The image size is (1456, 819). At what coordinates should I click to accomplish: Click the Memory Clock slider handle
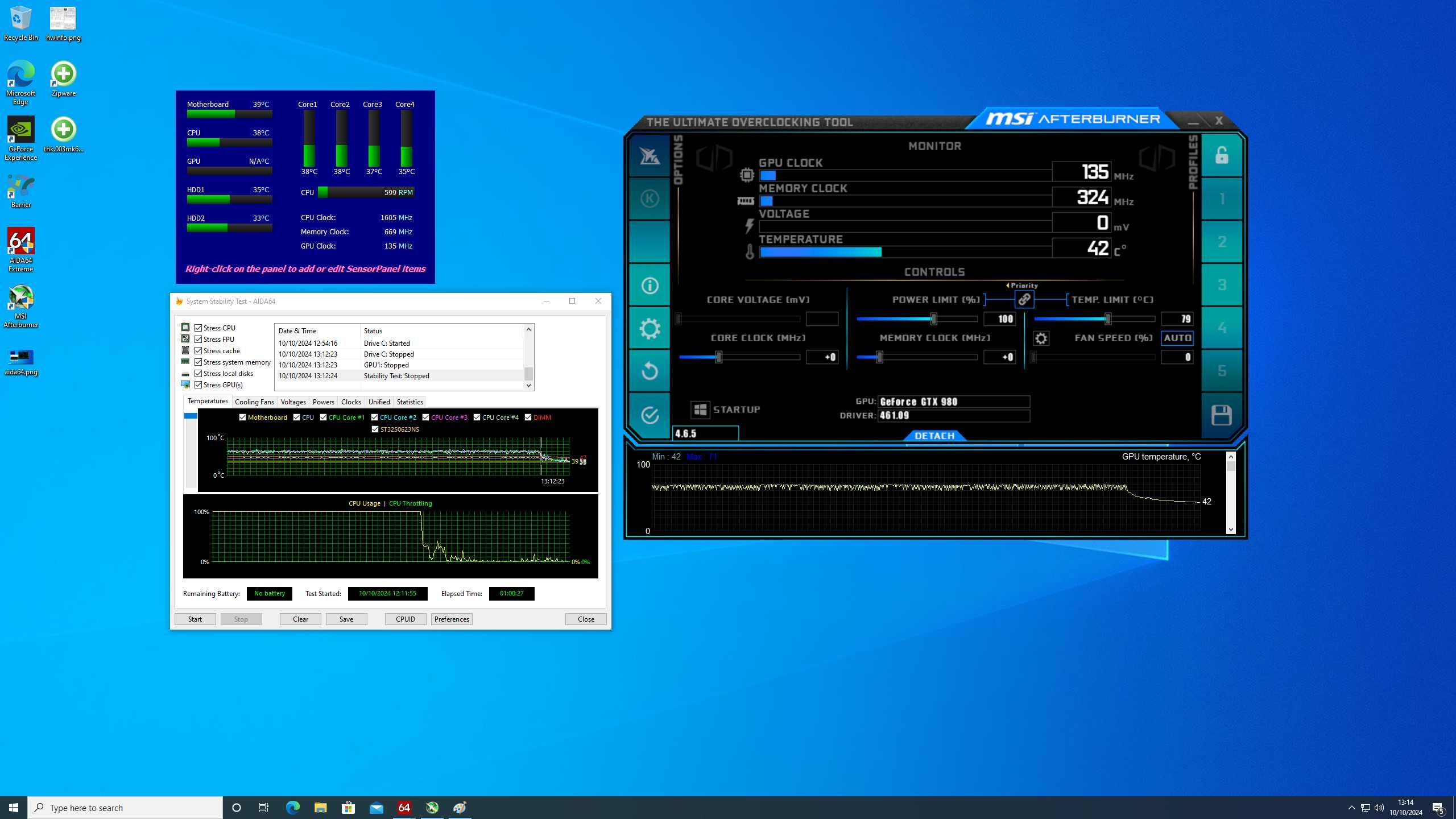point(879,357)
